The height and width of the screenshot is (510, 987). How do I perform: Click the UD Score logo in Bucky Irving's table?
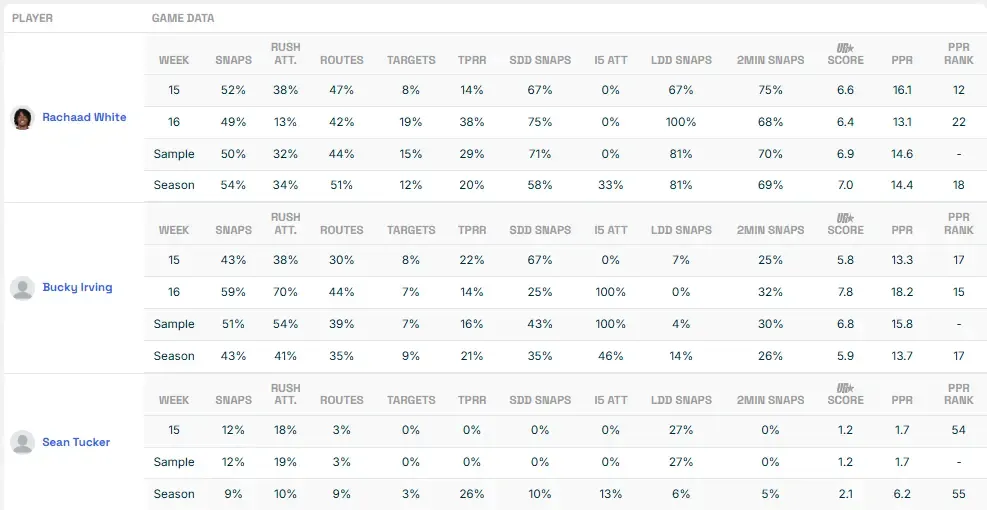tap(845, 218)
